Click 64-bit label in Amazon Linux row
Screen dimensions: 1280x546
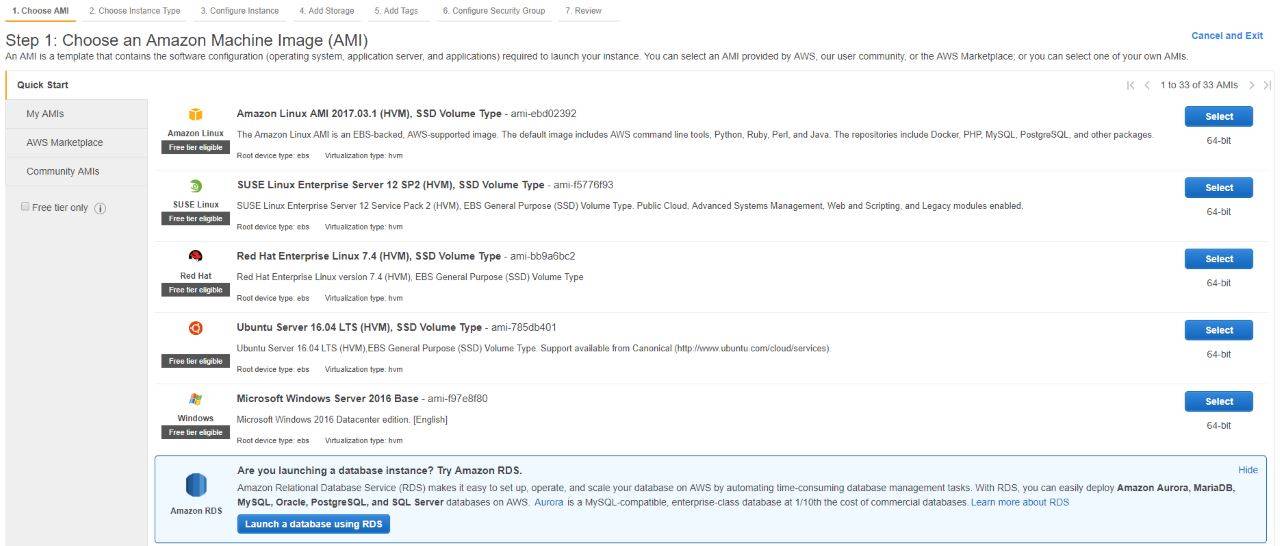1218,141
